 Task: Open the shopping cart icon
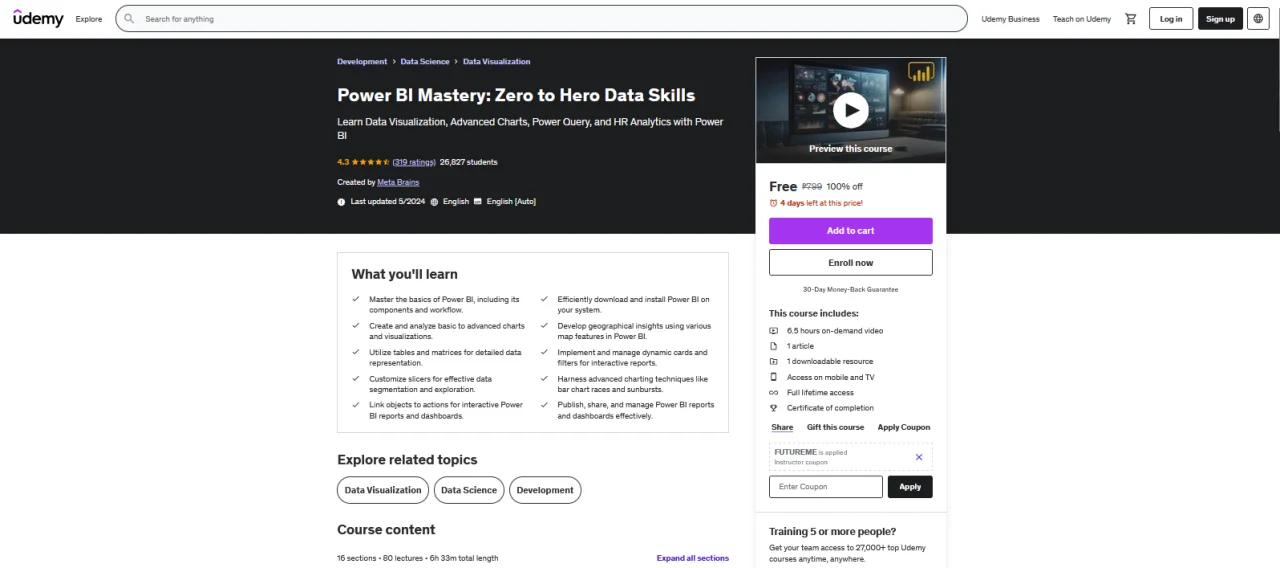[1131, 18]
